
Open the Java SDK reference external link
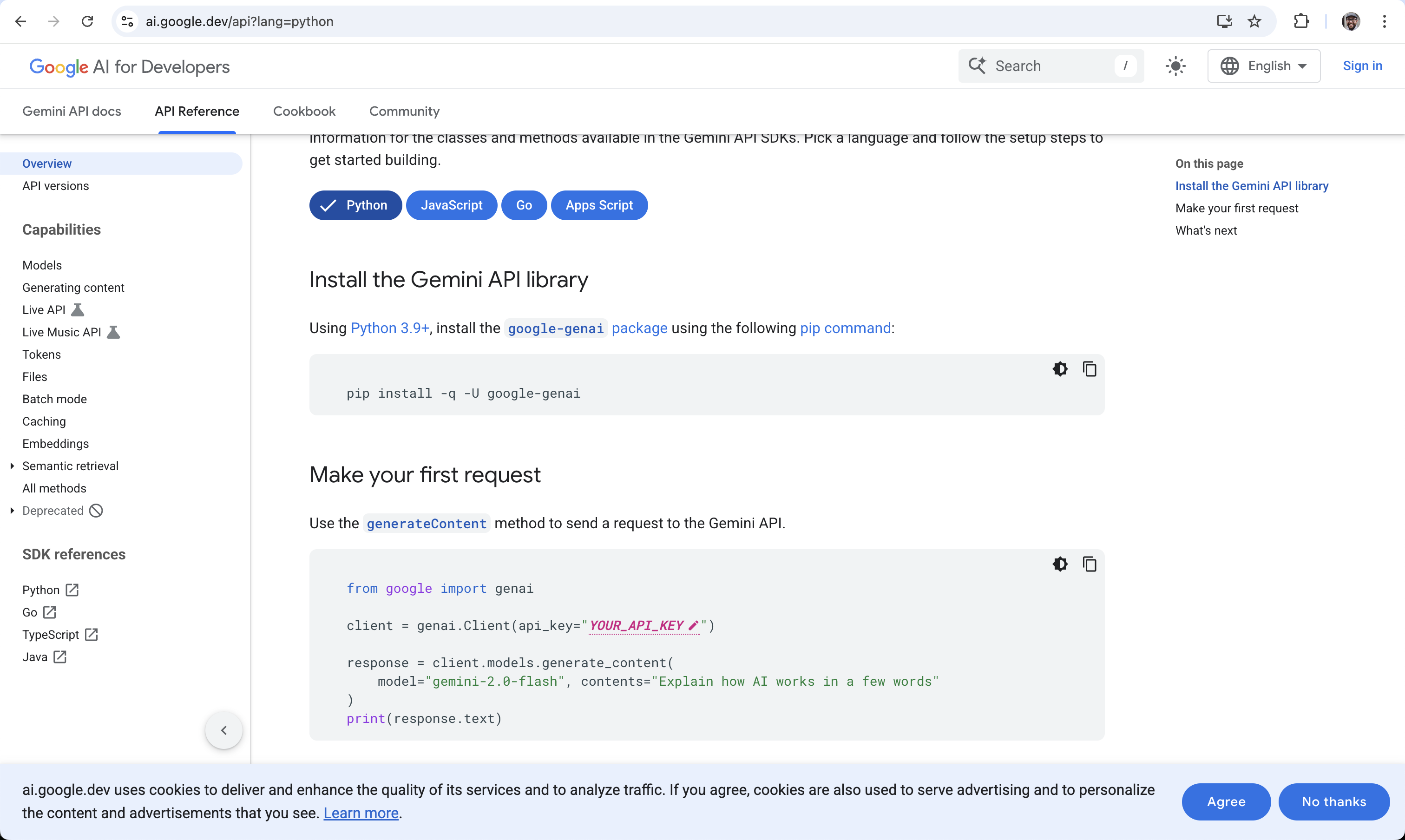(x=44, y=656)
